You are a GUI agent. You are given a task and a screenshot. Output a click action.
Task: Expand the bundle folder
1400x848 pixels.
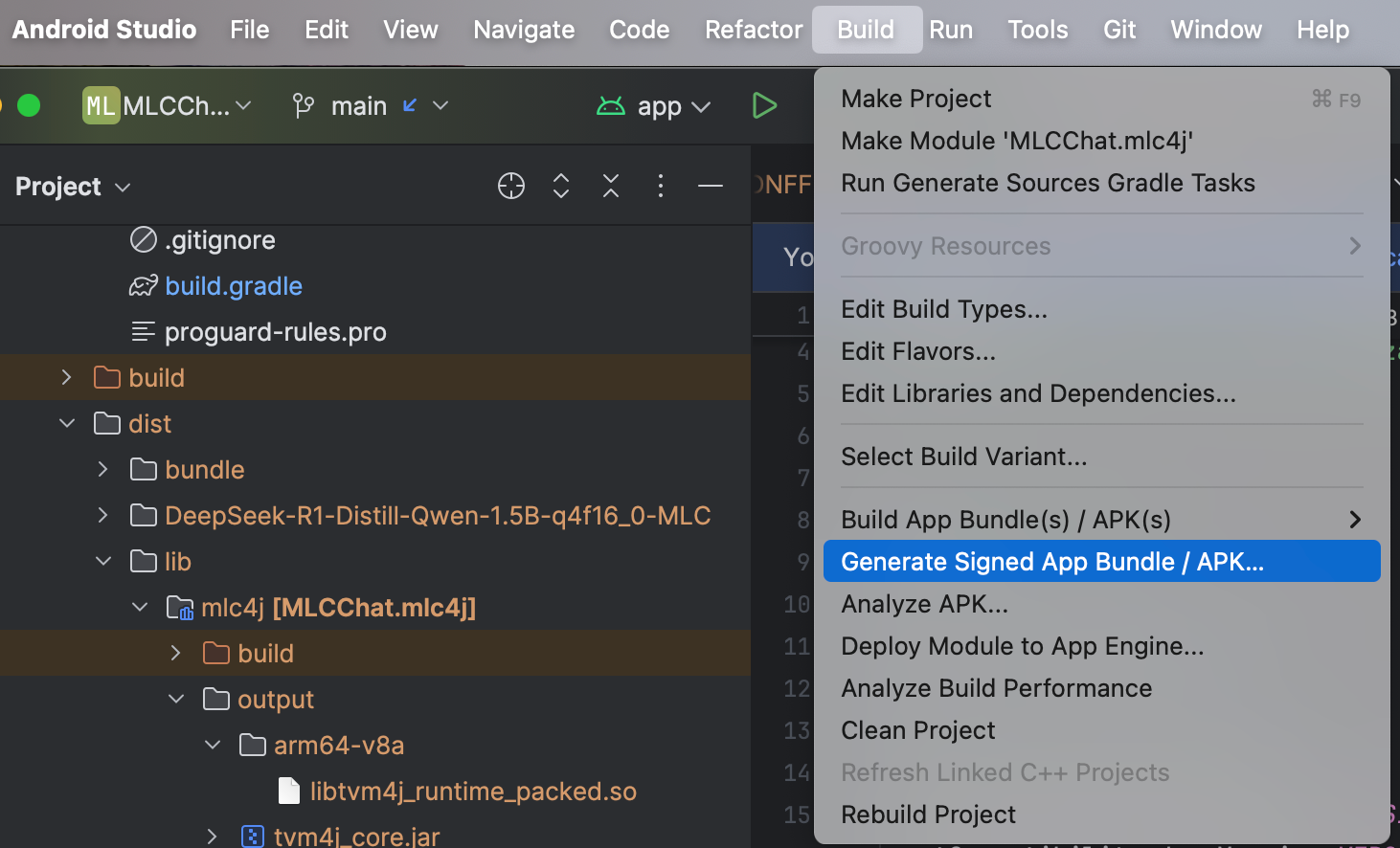[102, 469]
